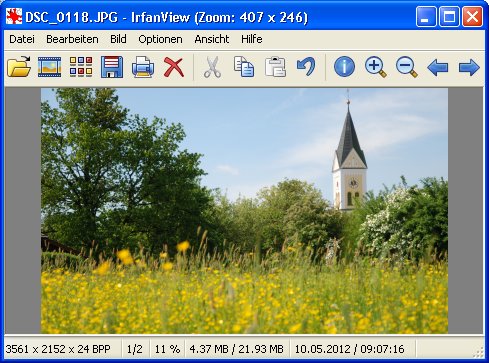Open the Optionen menu
This screenshot has height=363, width=489.
[160, 39]
